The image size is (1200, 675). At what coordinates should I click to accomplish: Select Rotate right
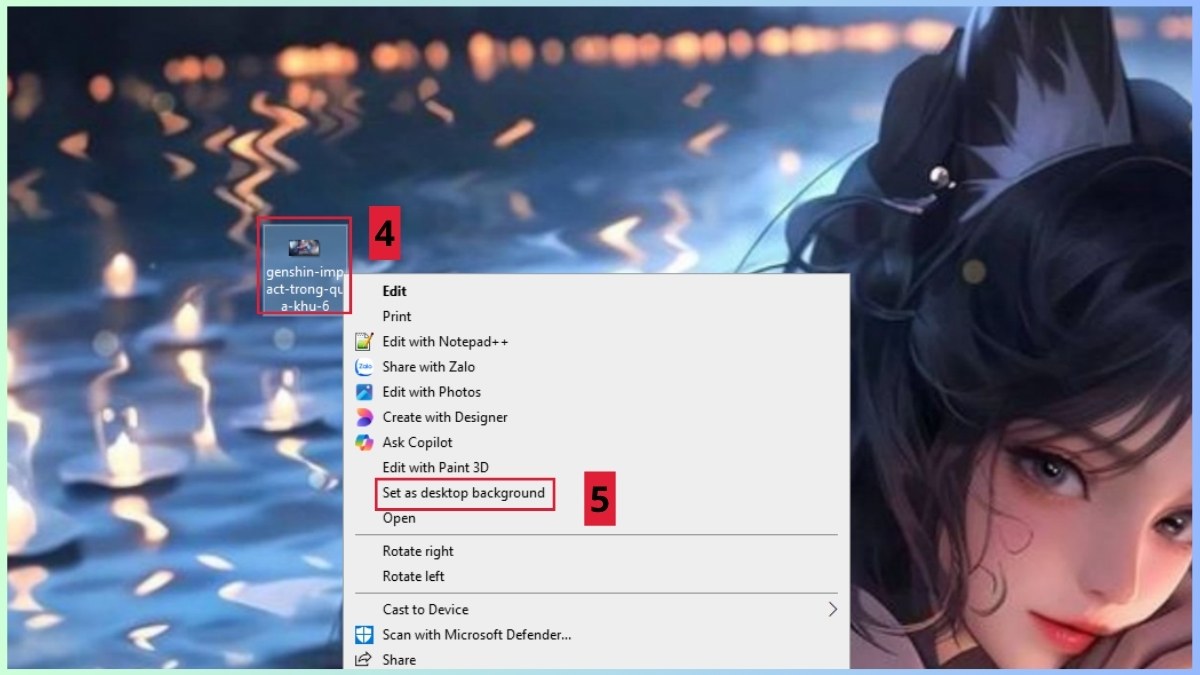pos(417,551)
